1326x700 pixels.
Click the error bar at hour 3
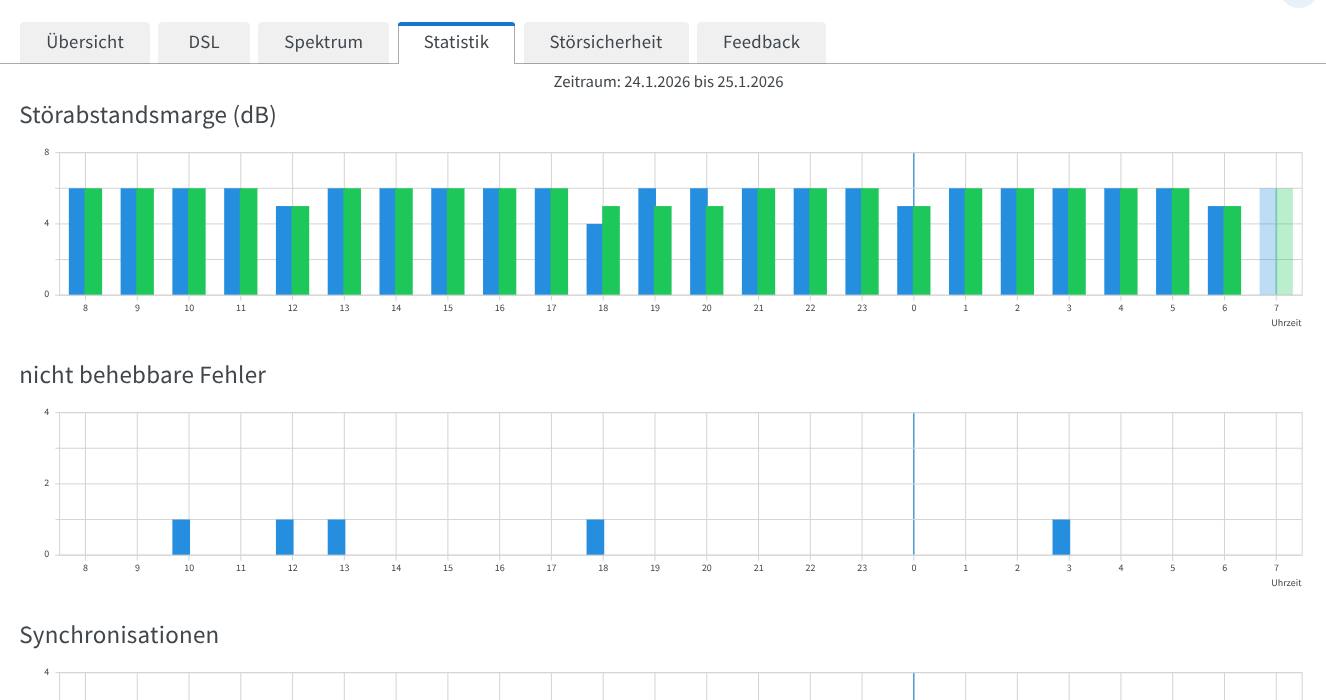1061,537
